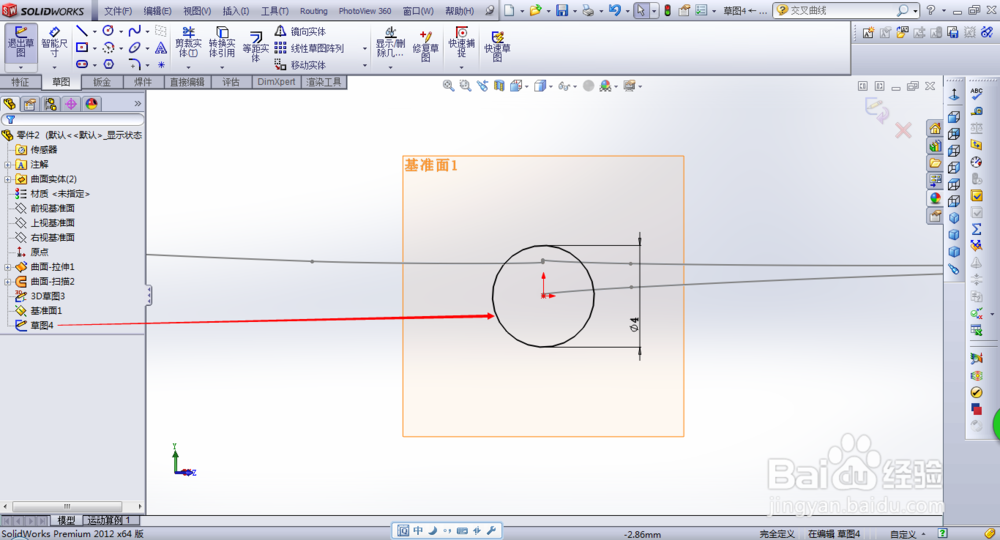Expand the 曲面-拉伸1 tree node
Viewport: 1000px width, 540px height.
8,267
